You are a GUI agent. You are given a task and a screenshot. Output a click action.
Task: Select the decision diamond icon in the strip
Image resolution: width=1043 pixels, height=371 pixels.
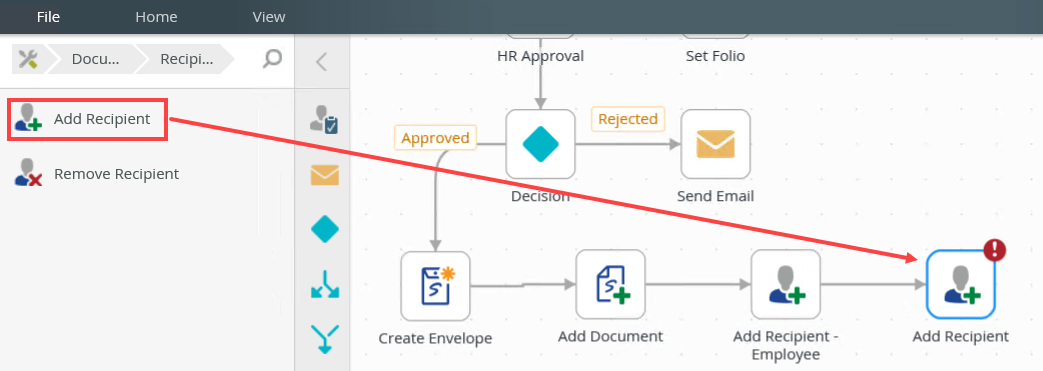tap(325, 230)
